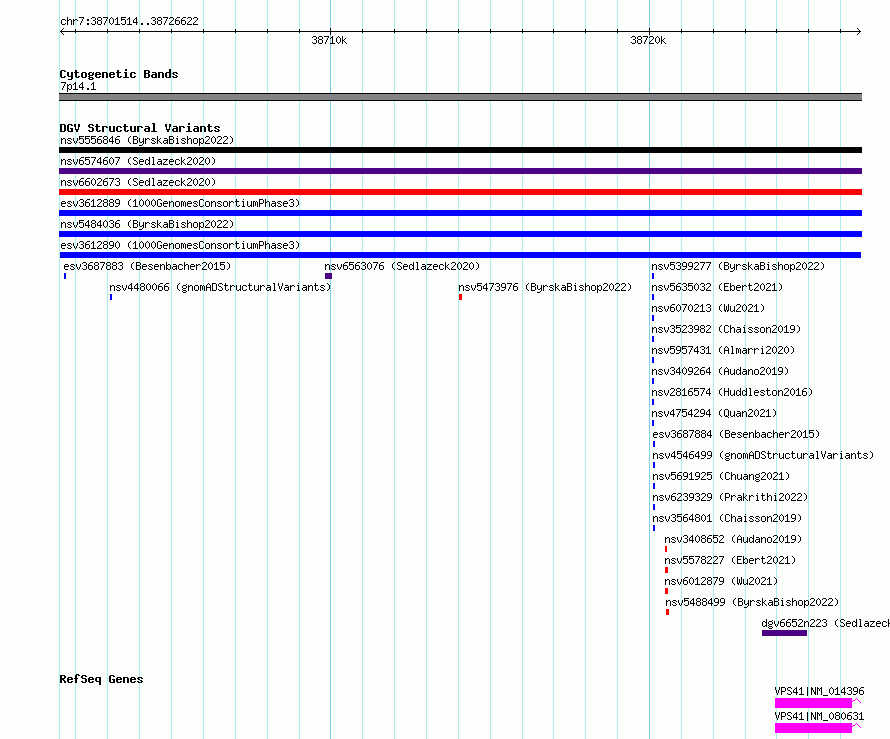Click the Cytogenetic Bands track title

coord(119,74)
